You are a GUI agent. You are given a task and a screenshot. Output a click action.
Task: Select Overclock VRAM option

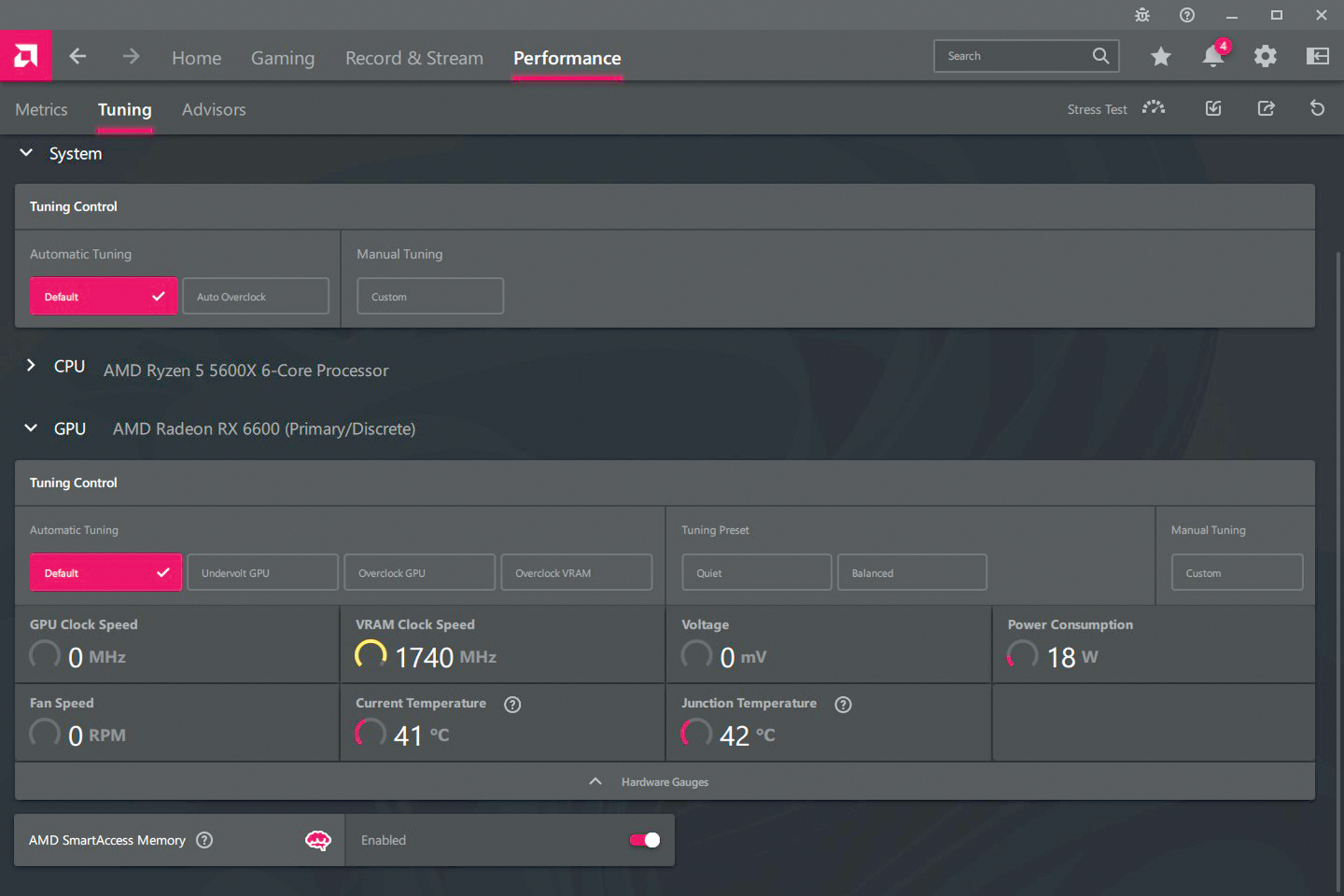click(x=576, y=572)
